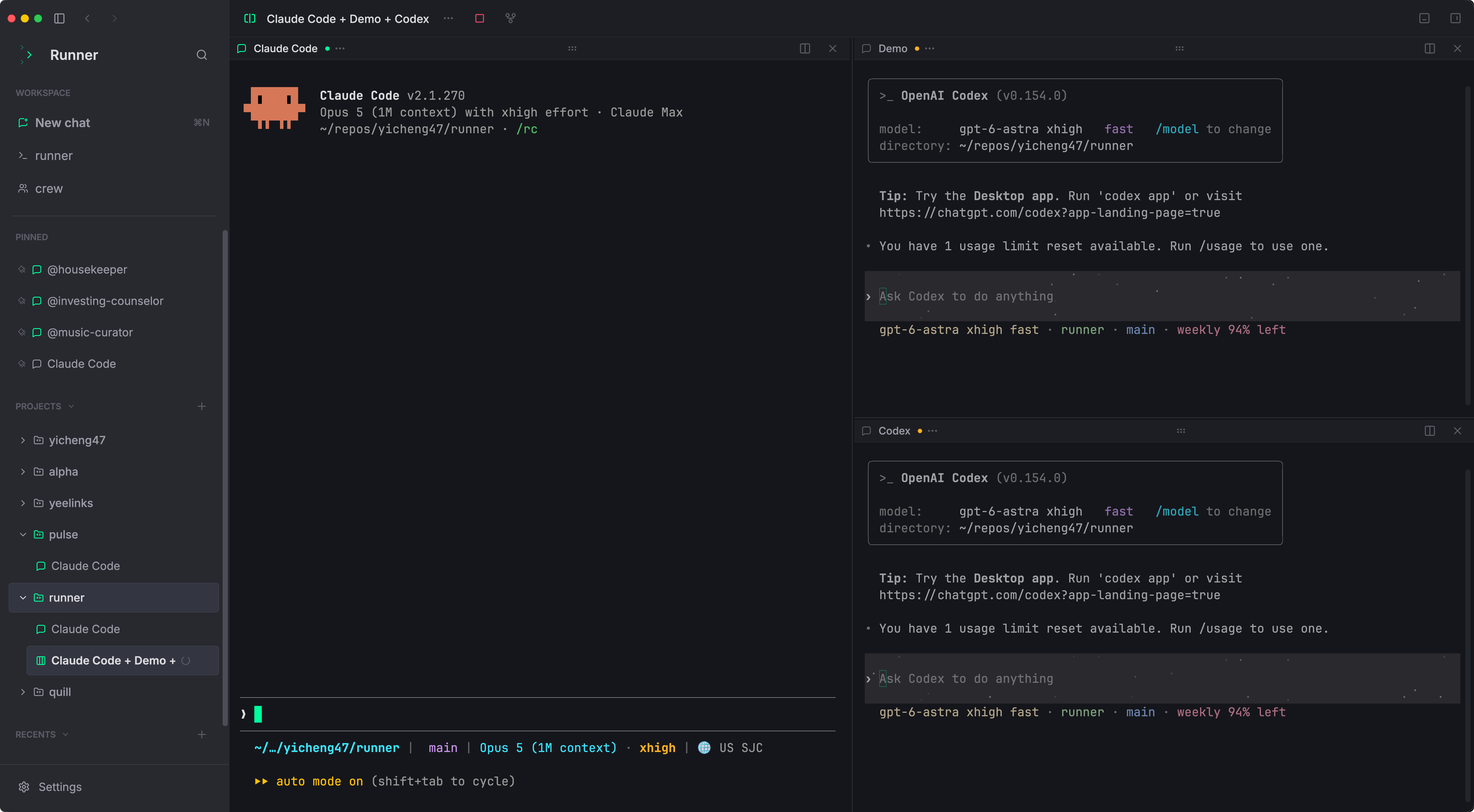The height and width of the screenshot is (812, 1474).
Task: Click the globe icon in Claude status line
Action: (x=704, y=748)
